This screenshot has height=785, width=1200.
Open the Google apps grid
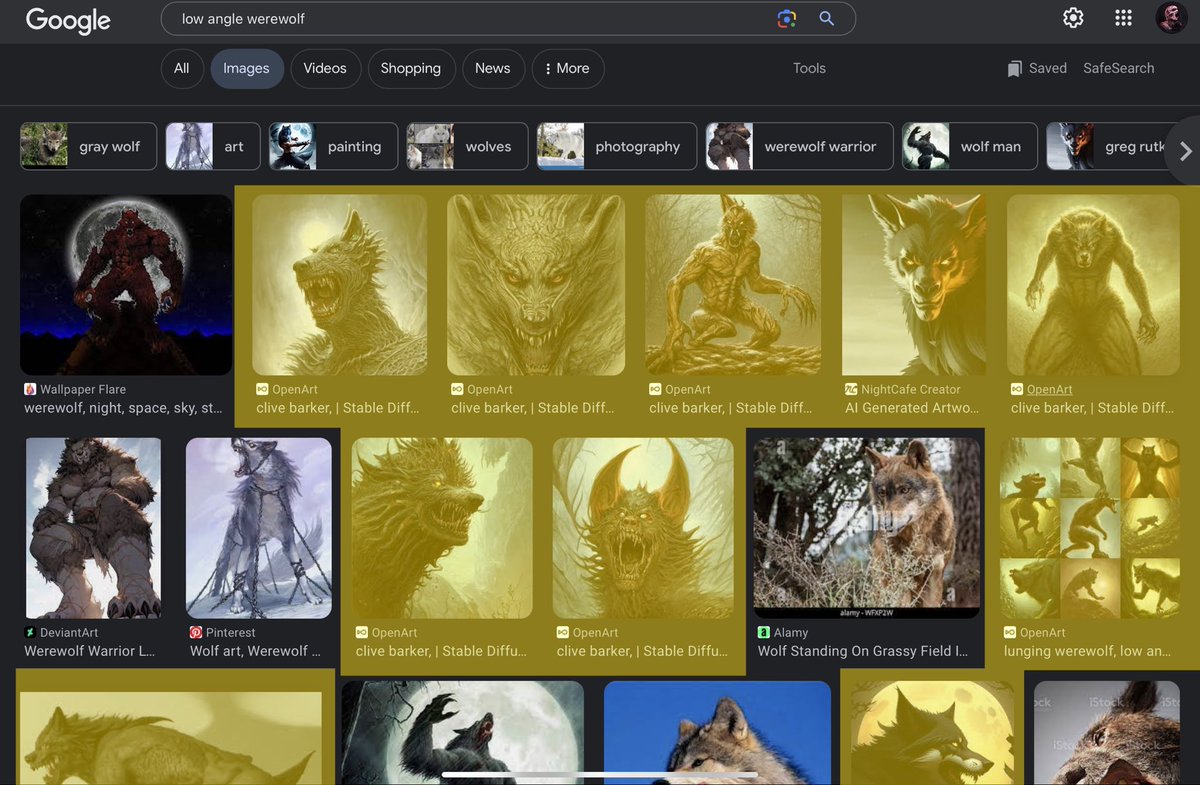(1123, 18)
